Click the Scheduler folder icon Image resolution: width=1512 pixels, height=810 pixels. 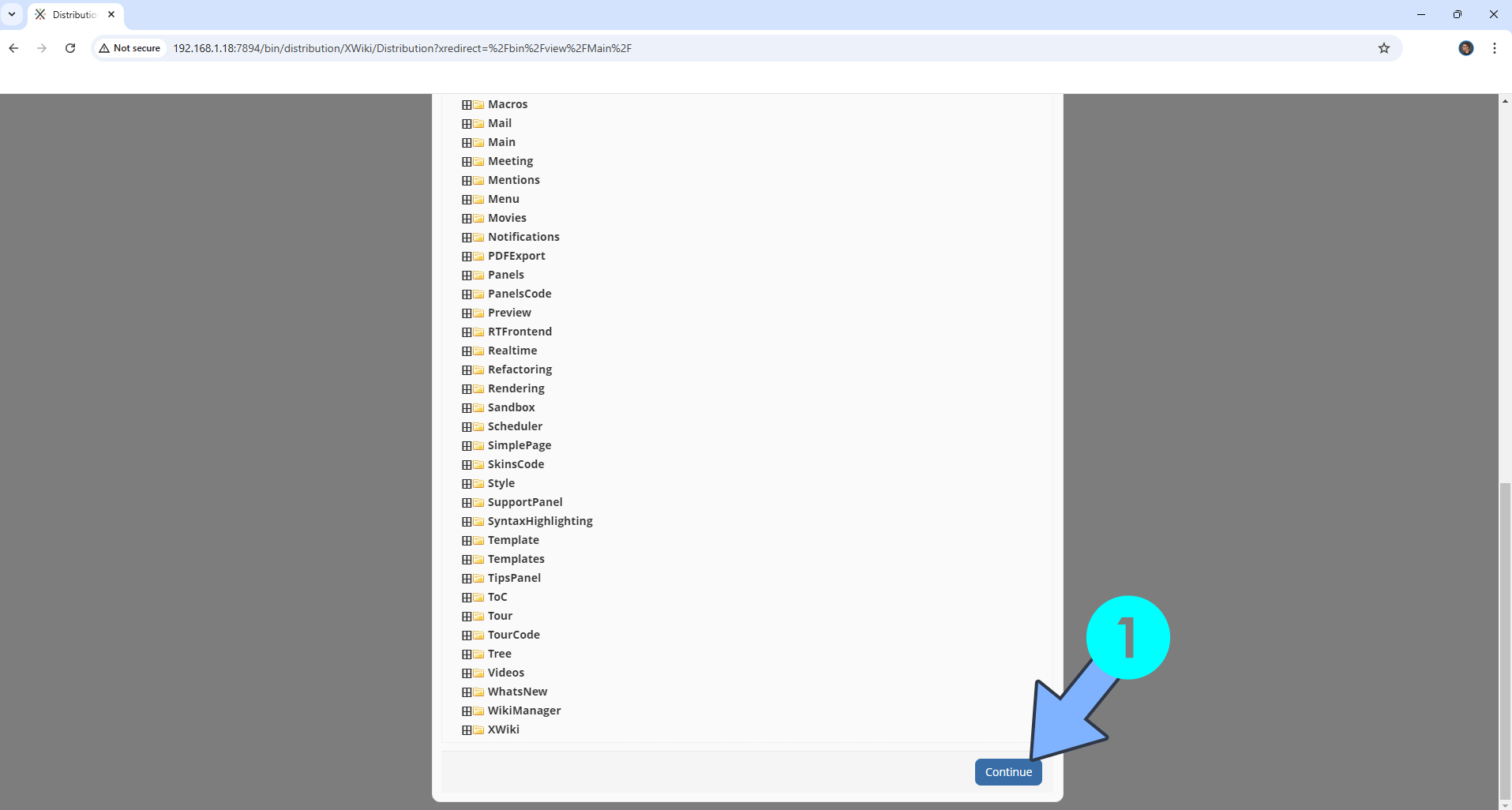[478, 427]
